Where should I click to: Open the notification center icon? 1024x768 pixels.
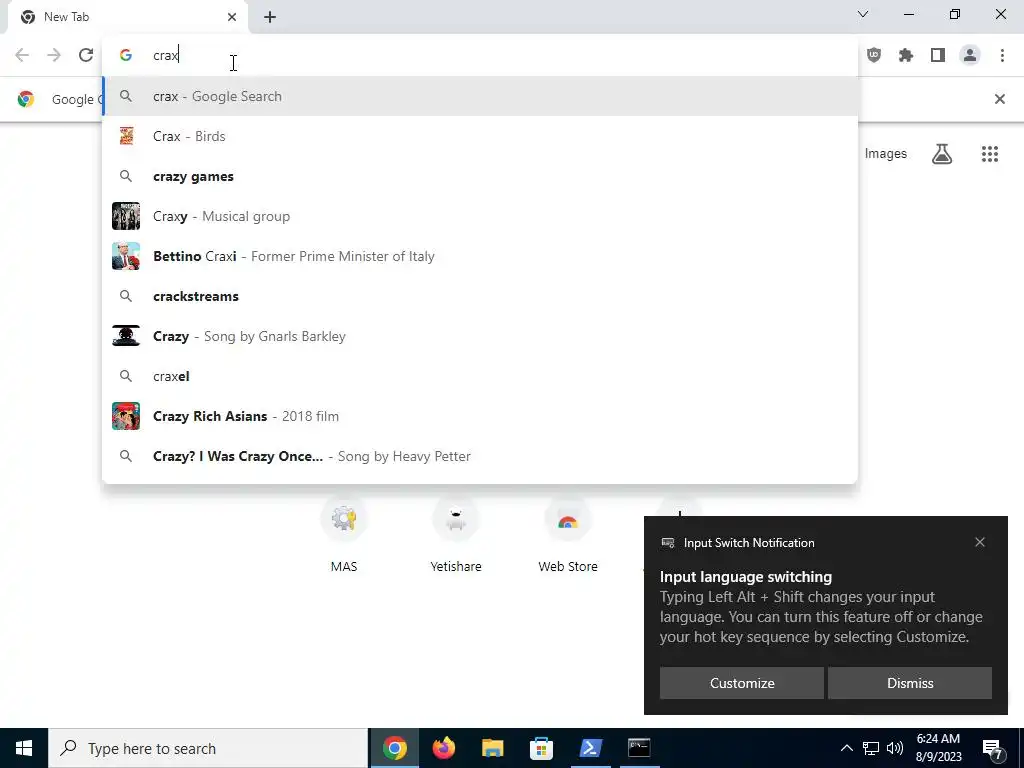coord(993,748)
